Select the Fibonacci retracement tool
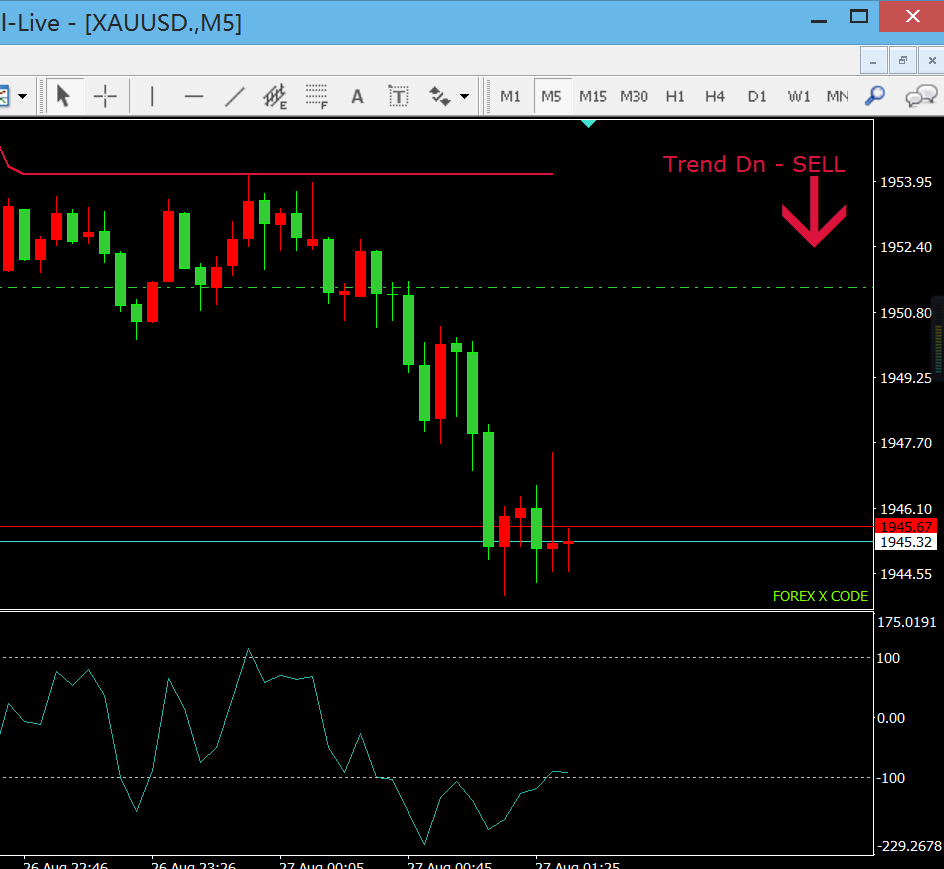944x869 pixels. pos(316,96)
